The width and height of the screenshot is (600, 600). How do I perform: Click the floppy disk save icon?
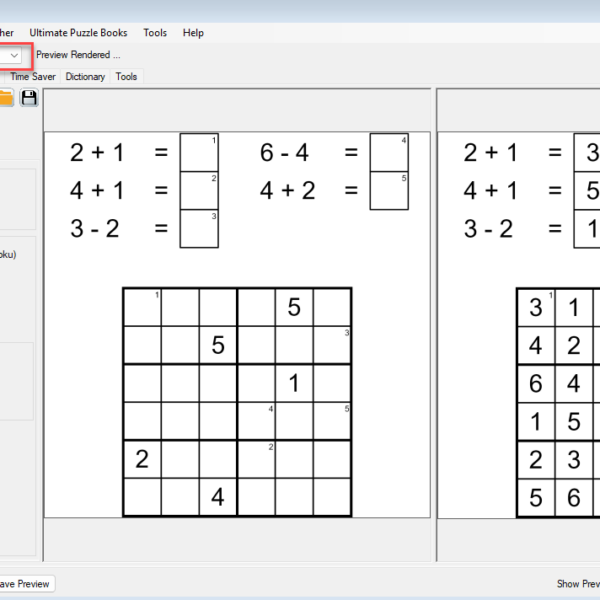[x=29, y=98]
